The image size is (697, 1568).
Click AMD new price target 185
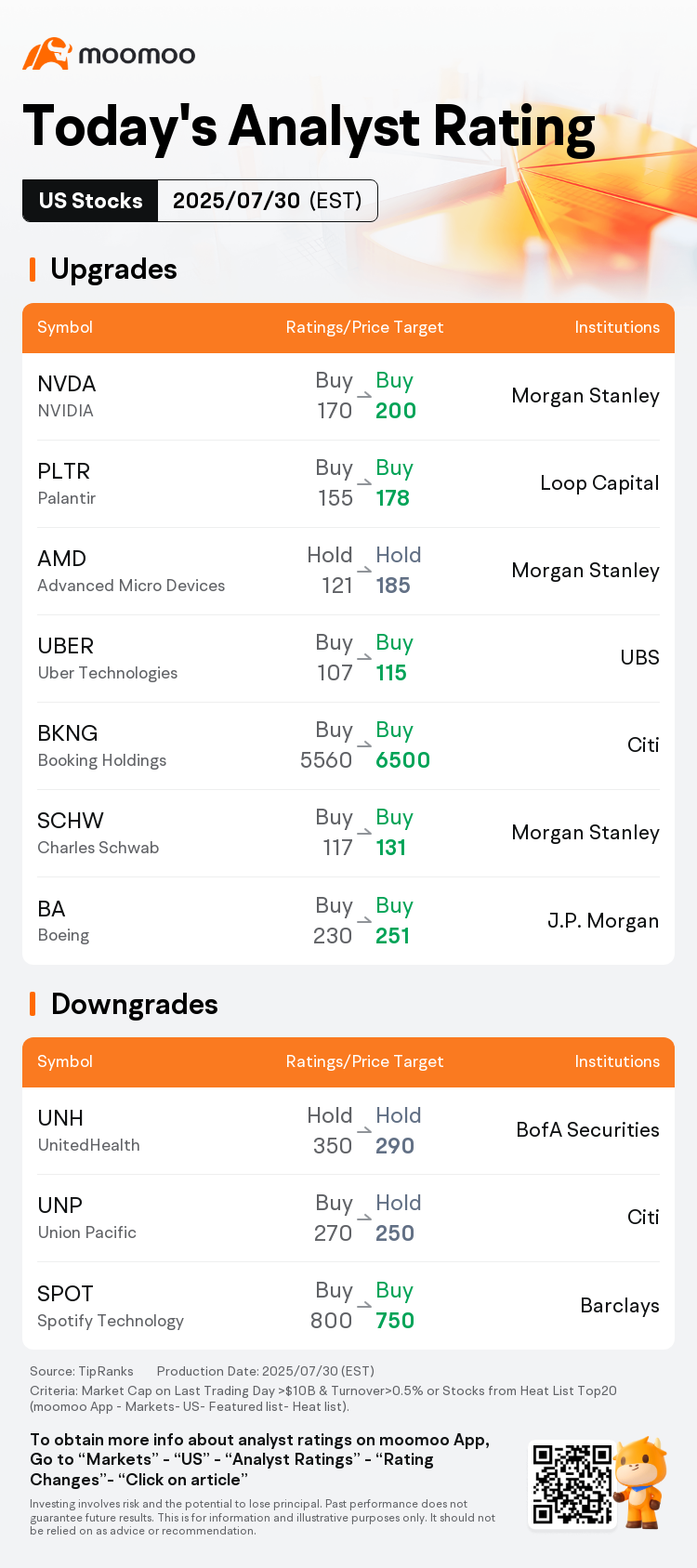393,586
